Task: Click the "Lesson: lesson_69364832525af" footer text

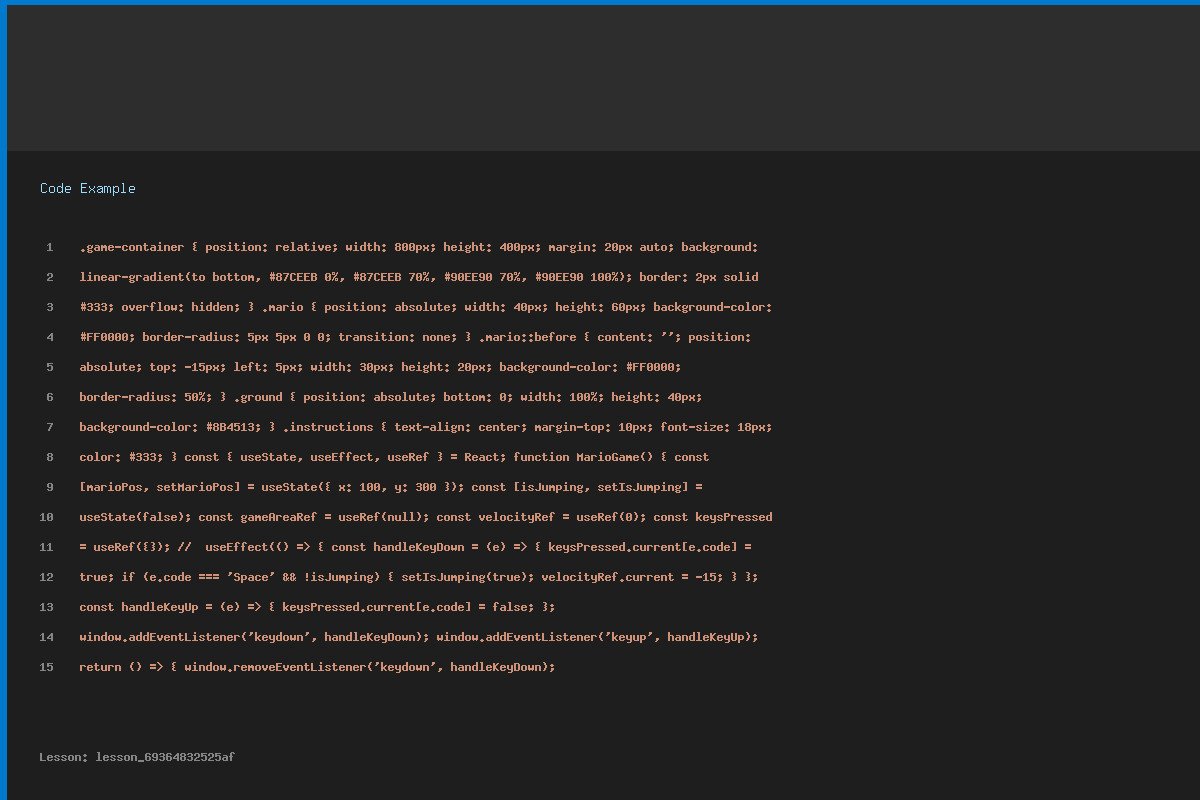Action: click(x=137, y=757)
